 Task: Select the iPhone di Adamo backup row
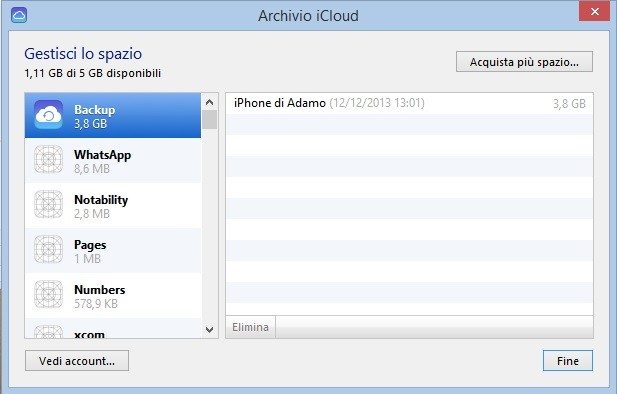(x=409, y=104)
